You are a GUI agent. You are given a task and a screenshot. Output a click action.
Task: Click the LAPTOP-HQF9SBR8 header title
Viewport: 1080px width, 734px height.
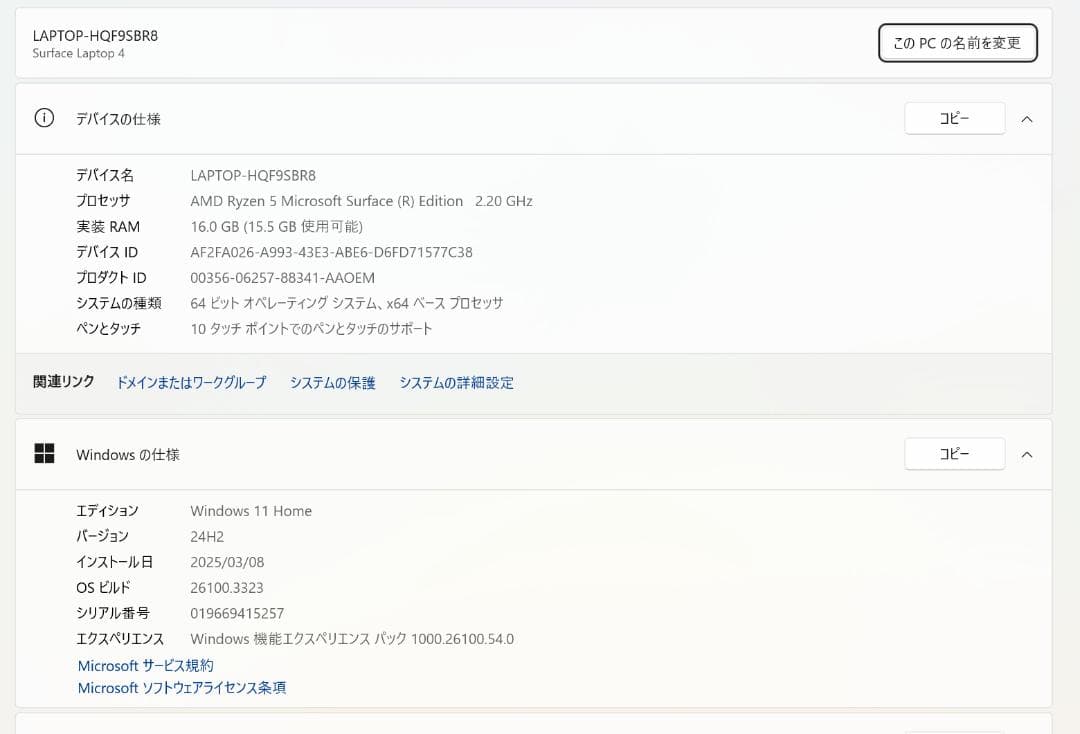(95, 36)
